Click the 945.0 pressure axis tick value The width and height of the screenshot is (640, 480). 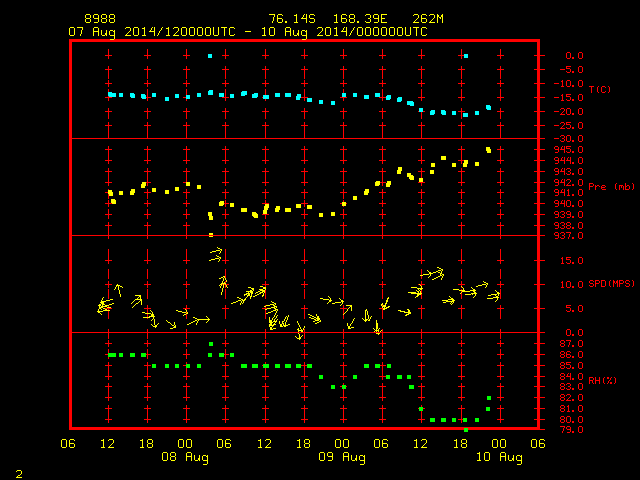pos(568,150)
